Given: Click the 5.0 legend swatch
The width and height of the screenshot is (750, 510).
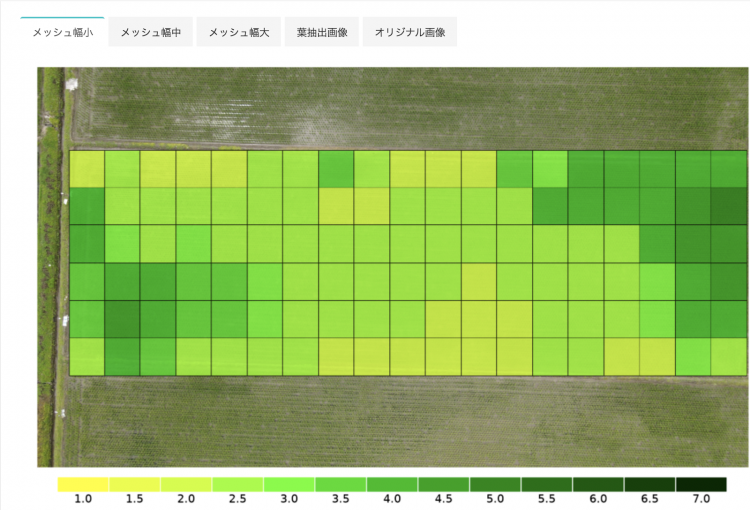Looking at the screenshot, I should pyautogui.click(x=496, y=484).
